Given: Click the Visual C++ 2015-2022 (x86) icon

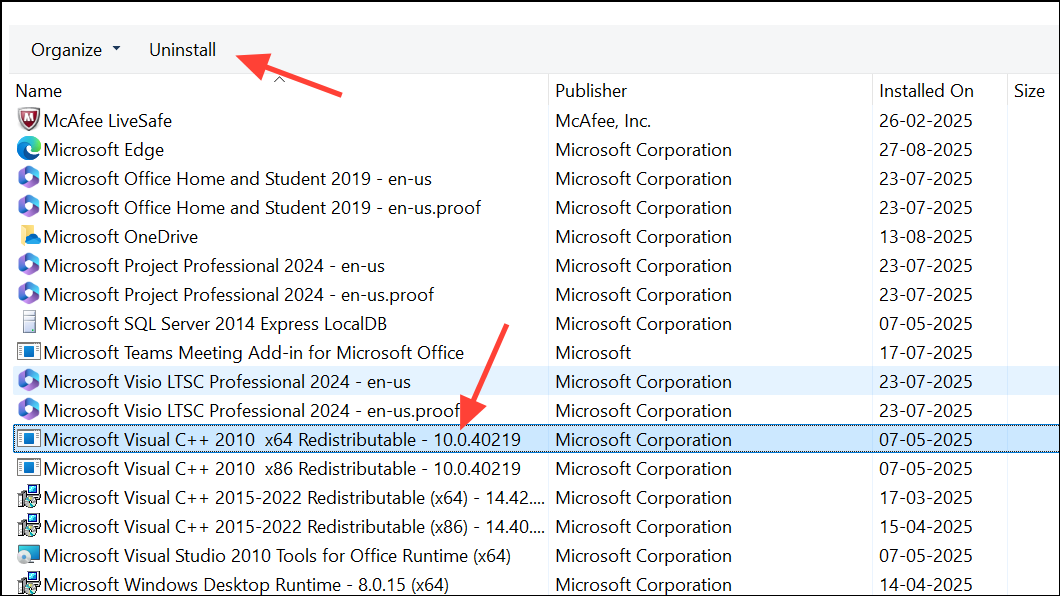Looking at the screenshot, I should (28, 526).
